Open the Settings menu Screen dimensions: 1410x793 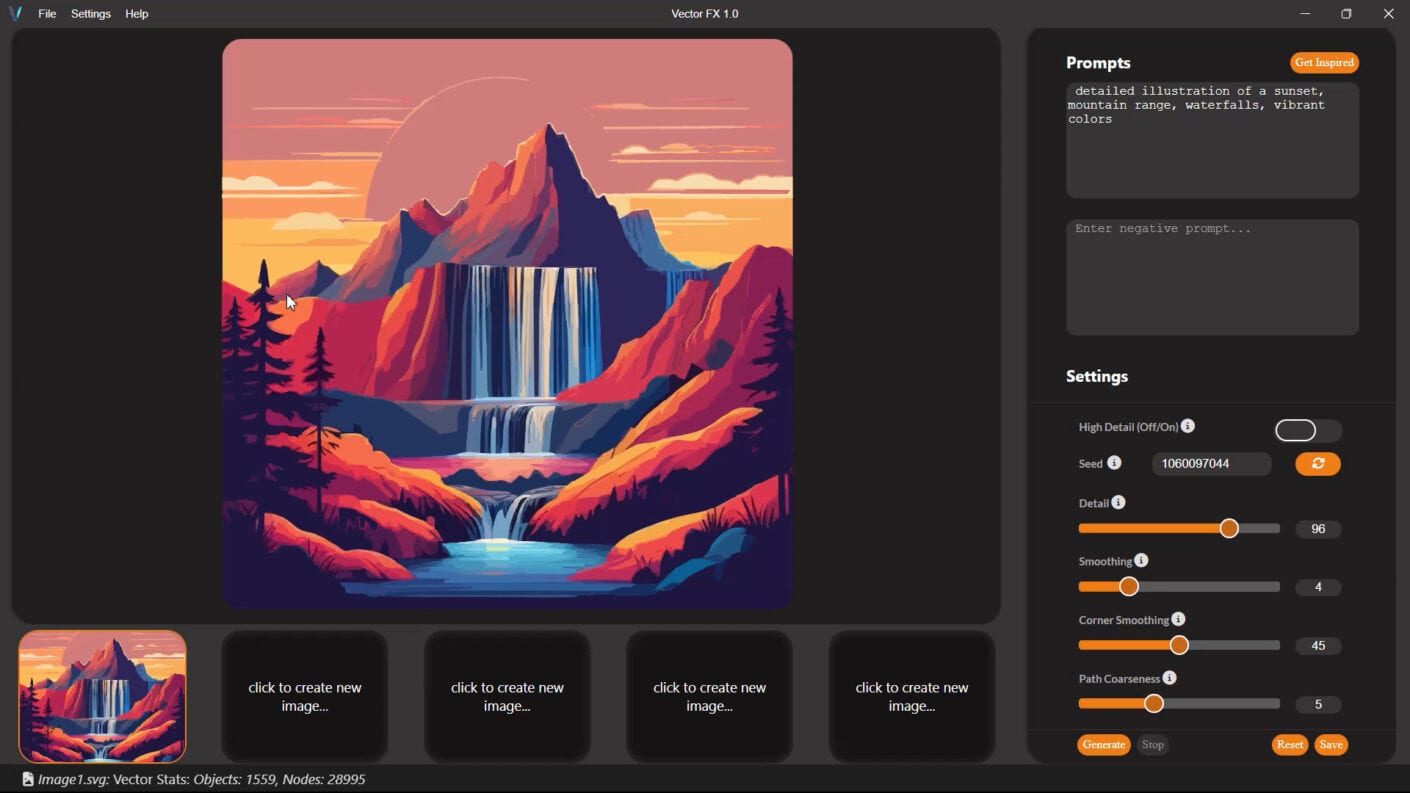point(90,13)
